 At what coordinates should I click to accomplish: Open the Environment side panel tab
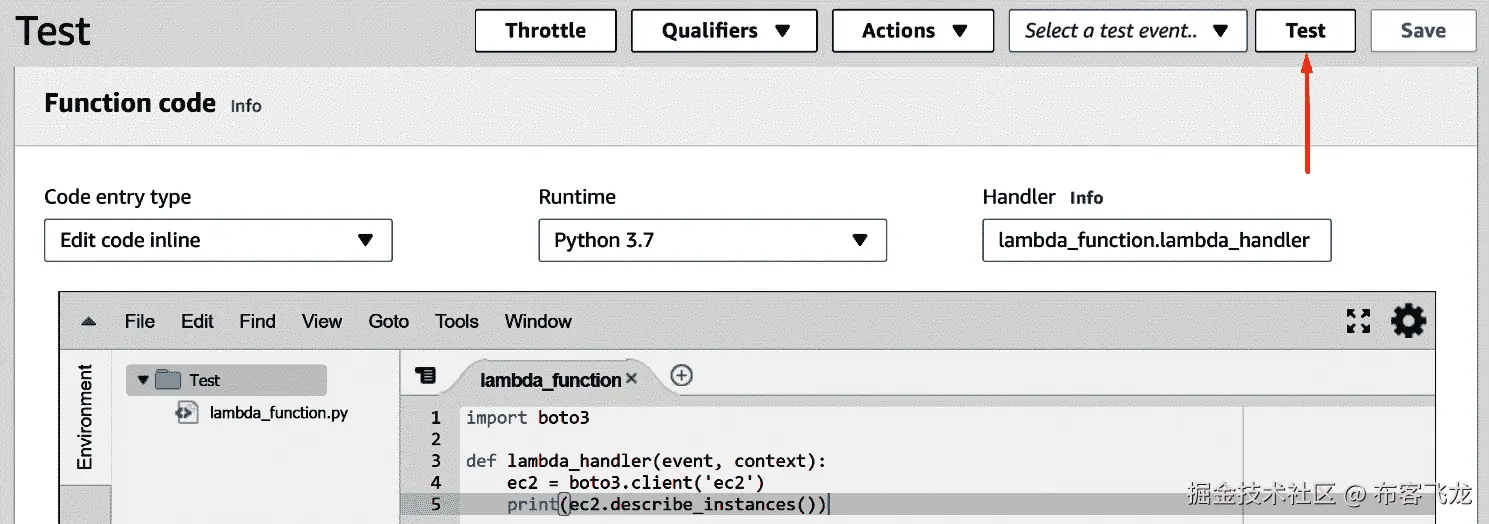pyautogui.click(x=85, y=416)
